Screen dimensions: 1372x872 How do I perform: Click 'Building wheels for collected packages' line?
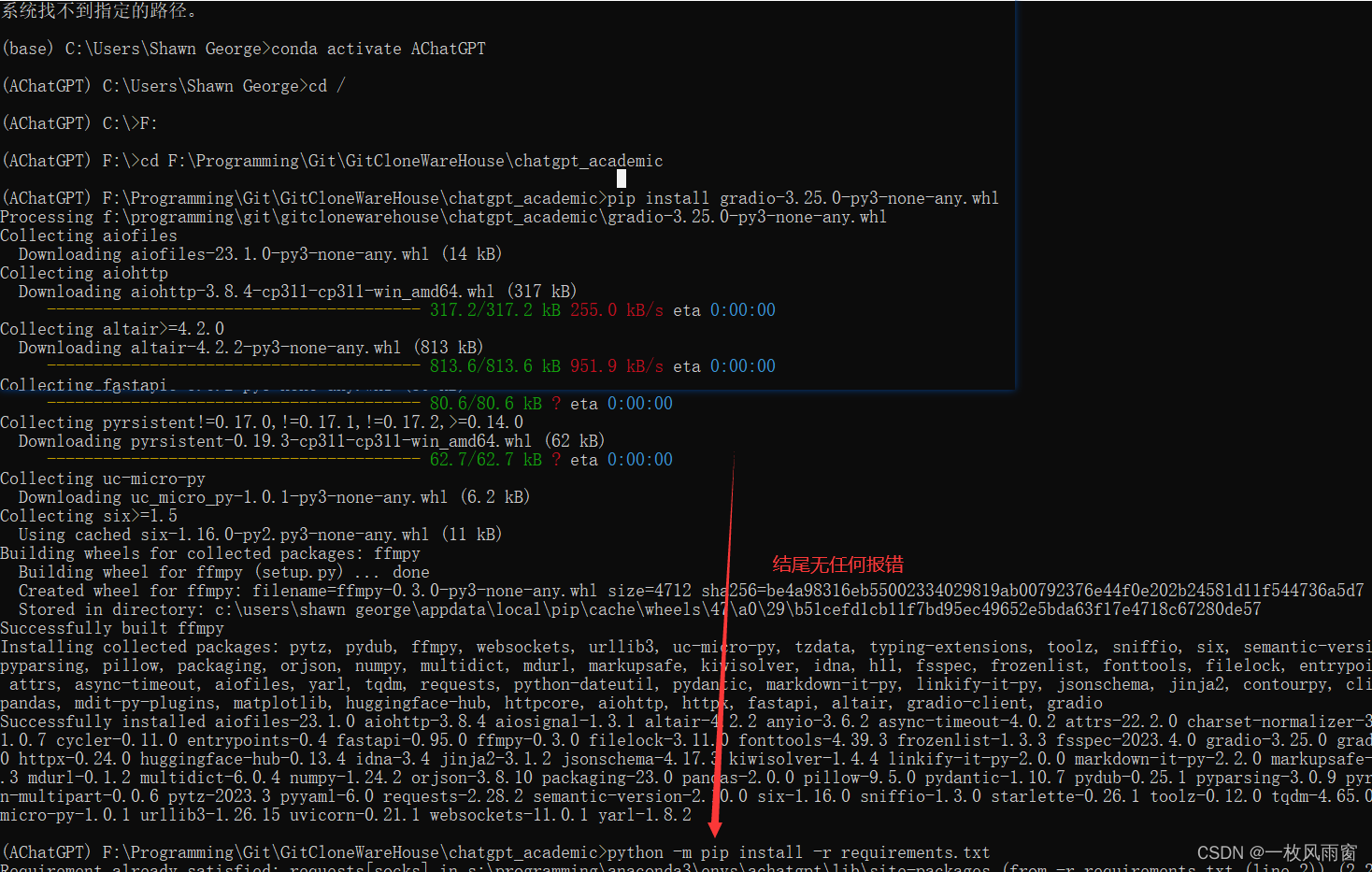pyautogui.click(x=210, y=553)
